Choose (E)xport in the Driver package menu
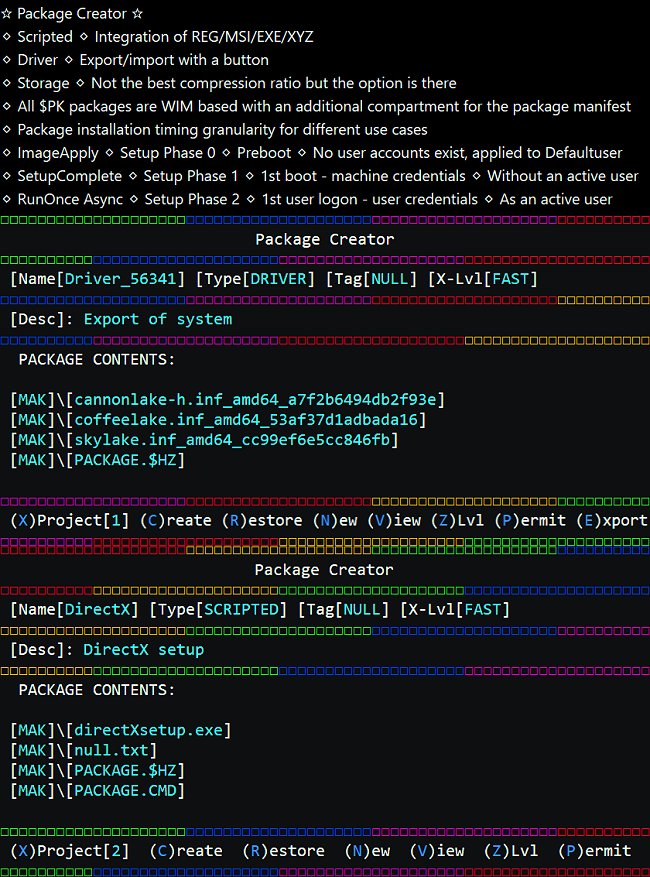Image resolution: width=650 pixels, height=877 pixels. click(612, 520)
